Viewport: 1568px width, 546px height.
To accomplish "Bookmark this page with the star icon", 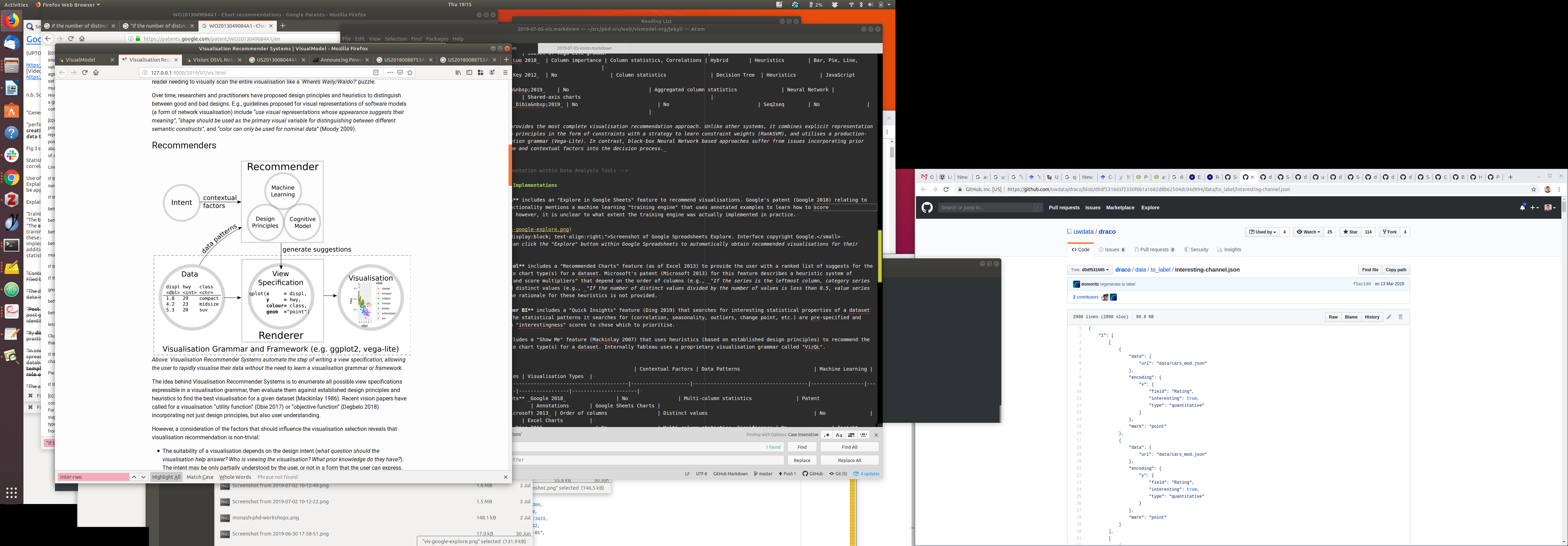I will tap(410, 72).
